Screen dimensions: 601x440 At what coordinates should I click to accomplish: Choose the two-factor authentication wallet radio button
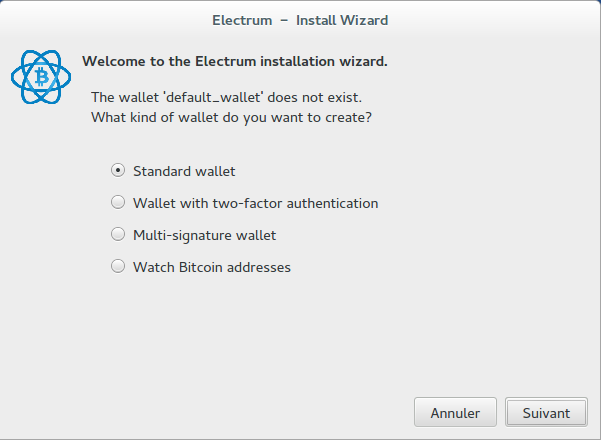click(118, 203)
